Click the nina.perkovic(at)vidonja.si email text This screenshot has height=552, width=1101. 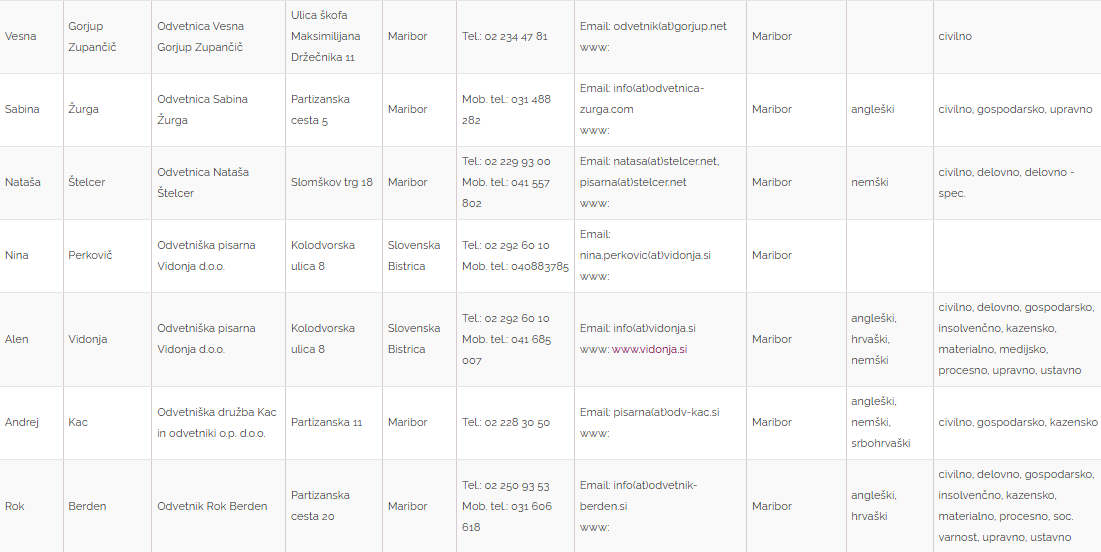tap(645, 255)
